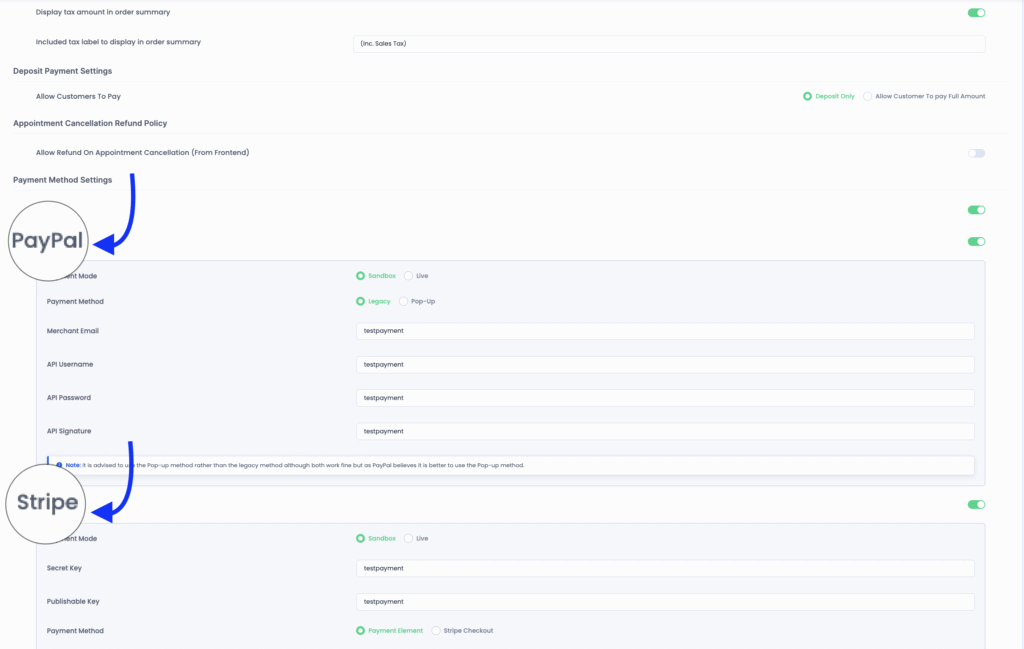Screen dimensions: 1024x649
Task: Focus the Merchant Email input
Action: tap(665, 331)
